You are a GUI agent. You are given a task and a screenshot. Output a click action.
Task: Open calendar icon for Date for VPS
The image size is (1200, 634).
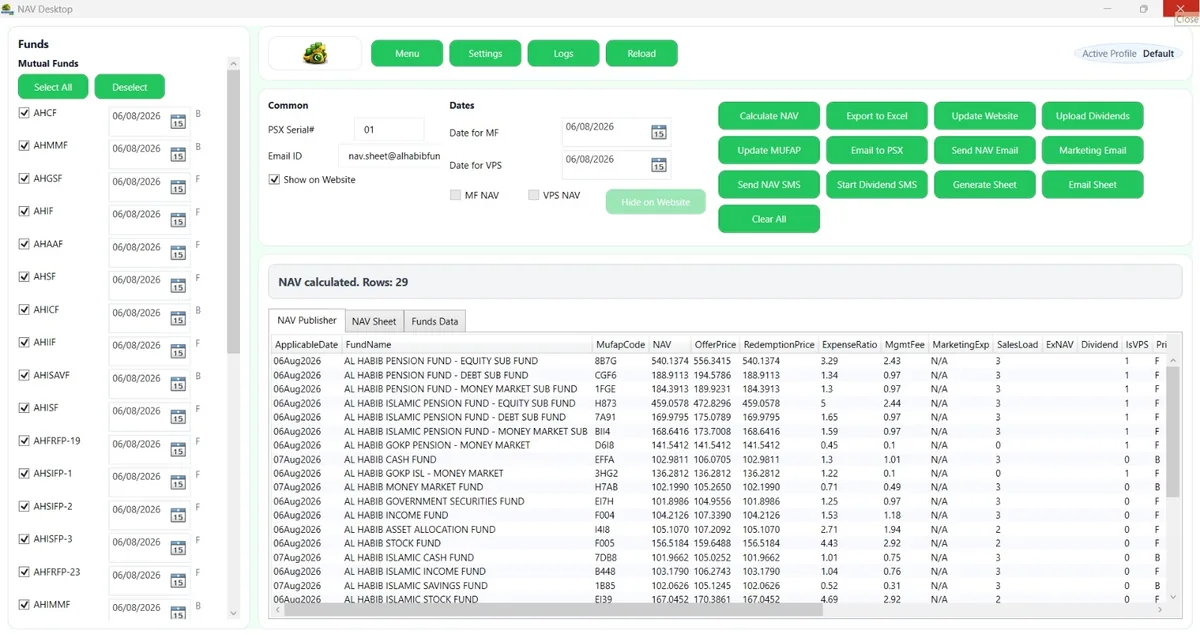659,166
